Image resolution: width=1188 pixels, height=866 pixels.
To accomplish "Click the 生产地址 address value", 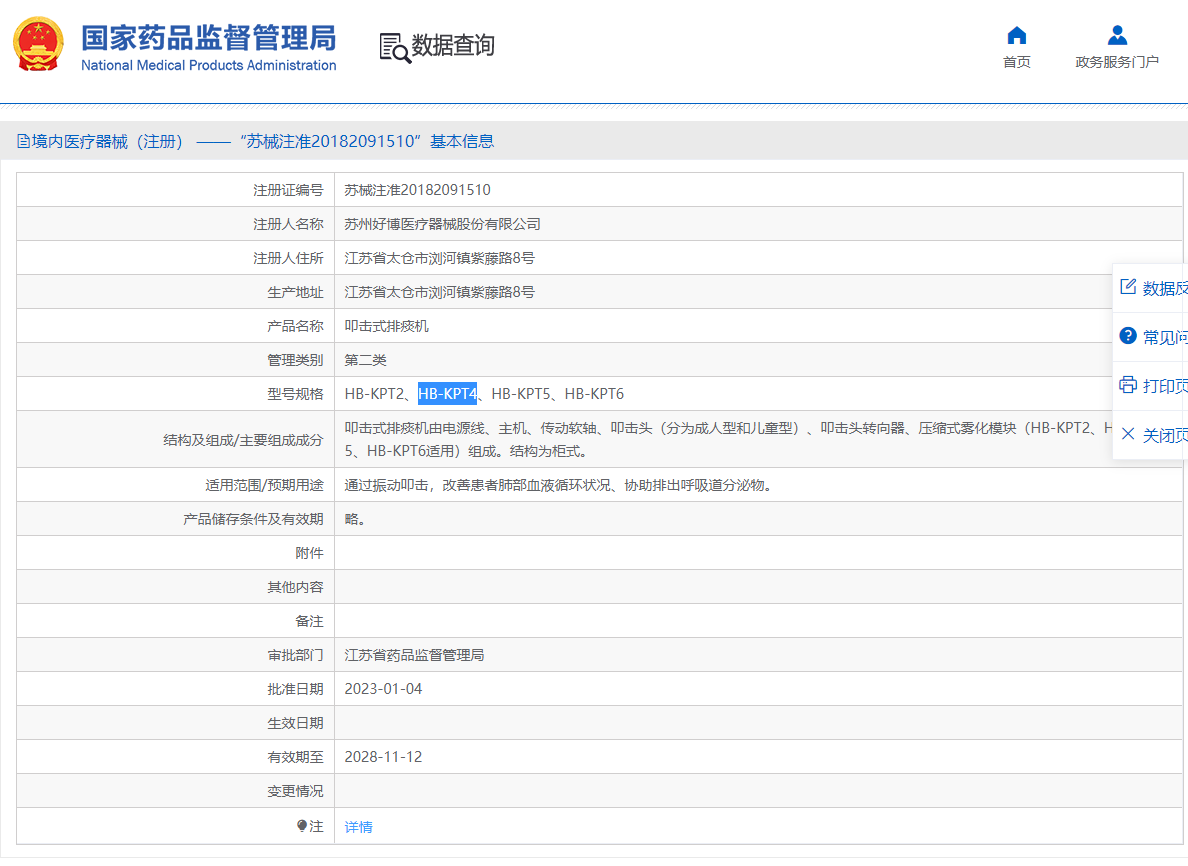I will [x=439, y=292].
